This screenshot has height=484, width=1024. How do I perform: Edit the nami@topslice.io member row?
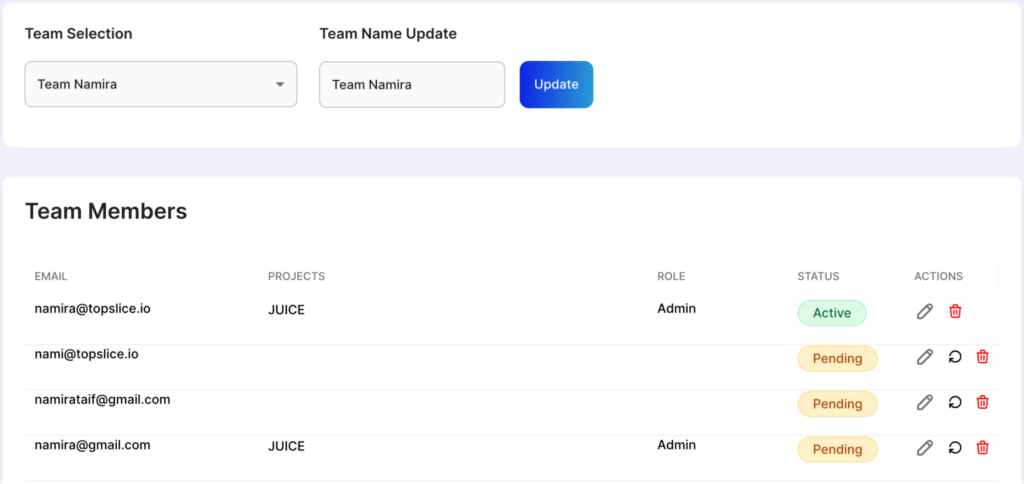click(x=925, y=357)
